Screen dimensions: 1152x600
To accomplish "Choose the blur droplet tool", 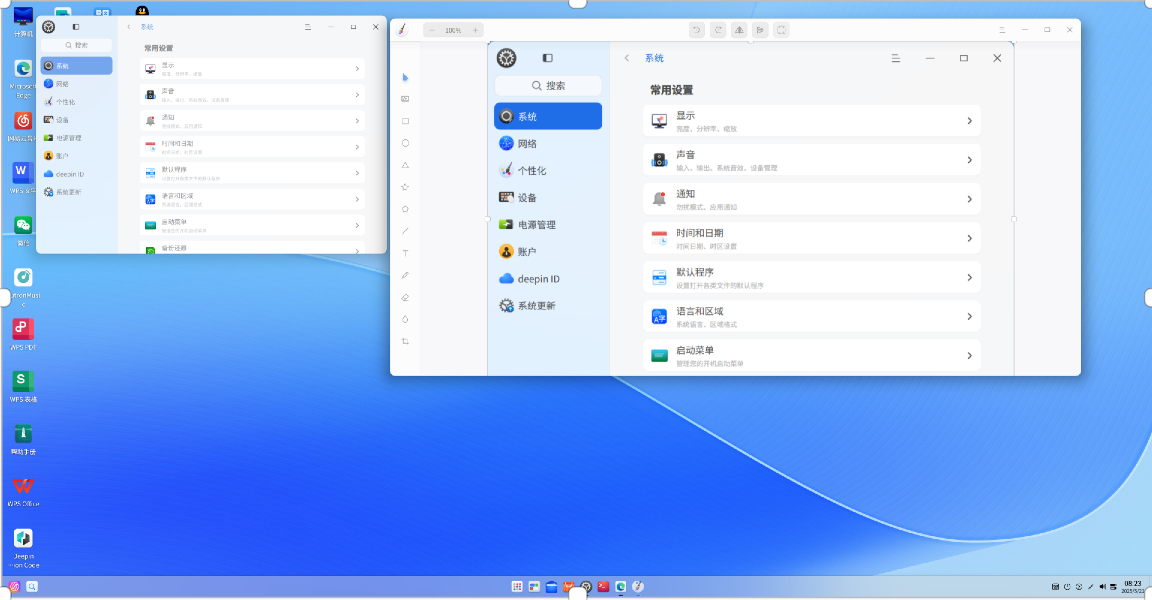I will coord(405,319).
